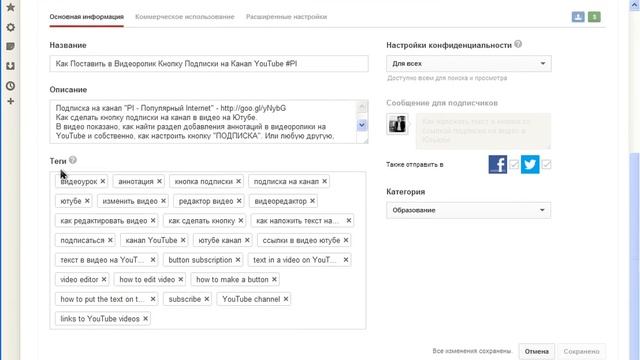The image size is (640, 360).
Task: Click the Сохранено button
Action: pyautogui.click(x=581, y=351)
